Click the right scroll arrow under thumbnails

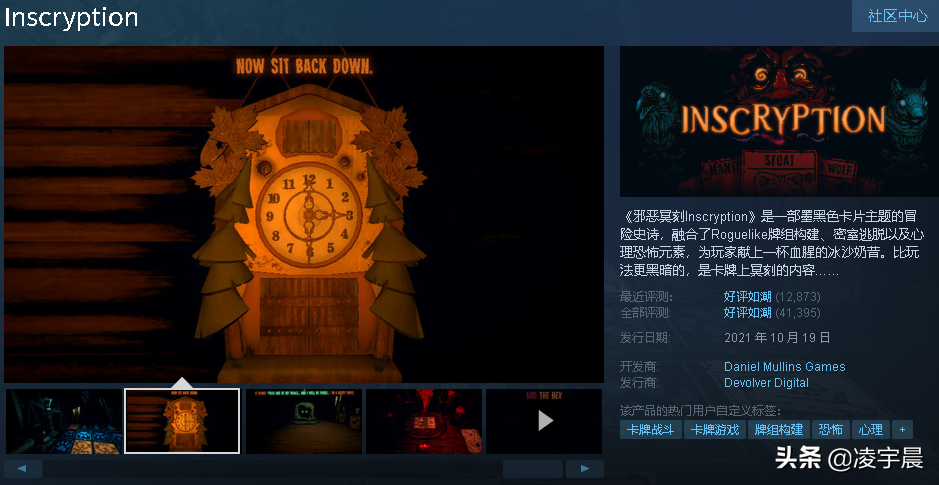point(584,469)
